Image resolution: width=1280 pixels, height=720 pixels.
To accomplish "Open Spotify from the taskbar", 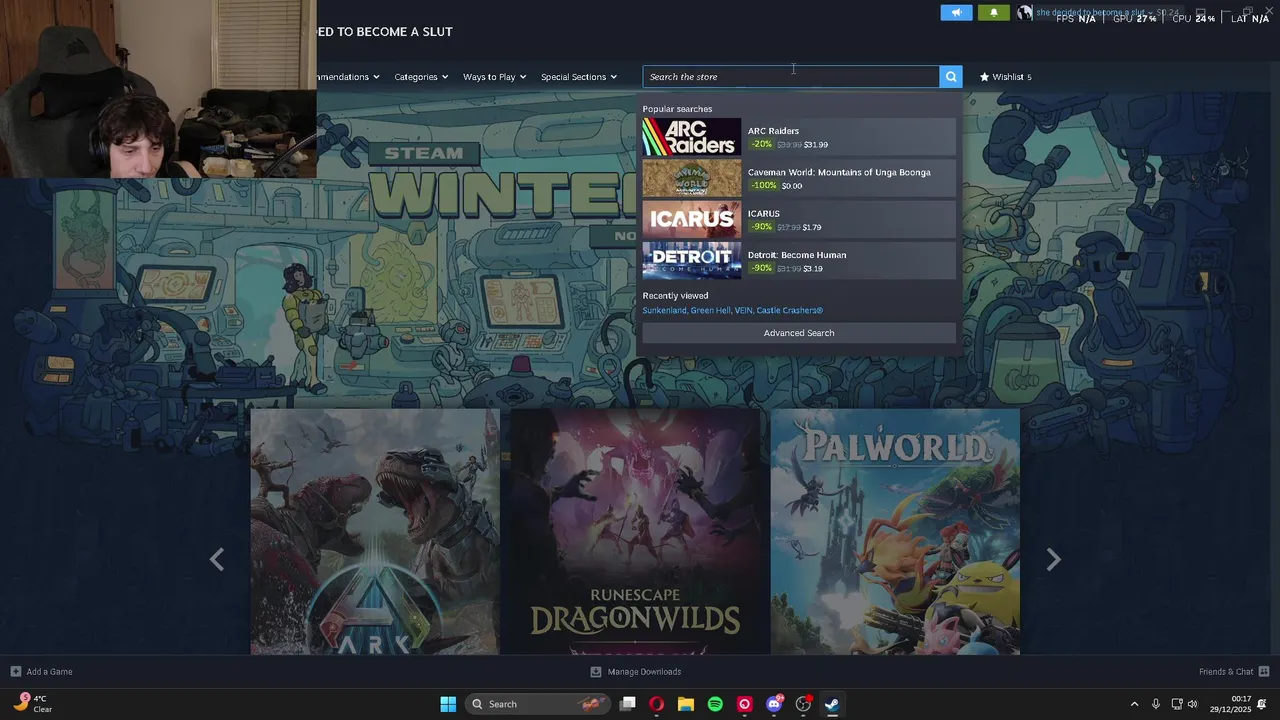I will point(715,704).
